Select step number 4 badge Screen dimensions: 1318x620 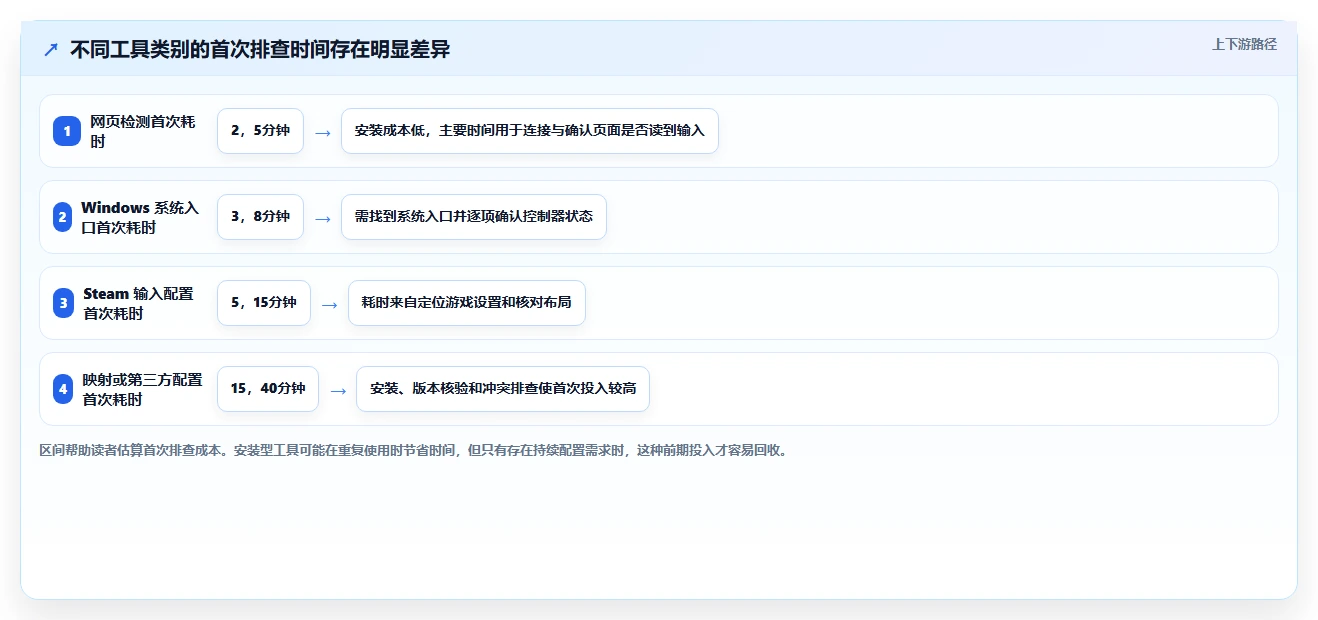(63, 389)
